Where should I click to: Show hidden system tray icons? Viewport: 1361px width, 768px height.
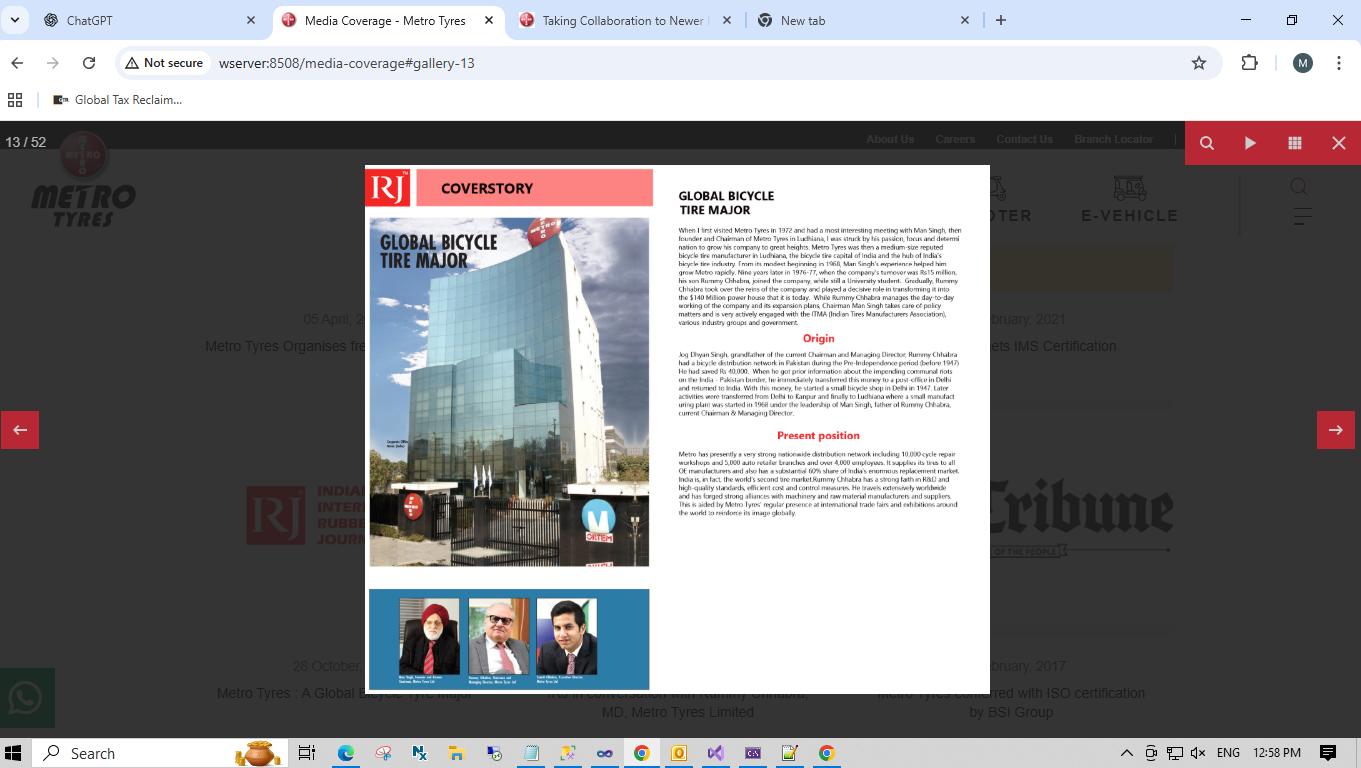click(1127, 753)
